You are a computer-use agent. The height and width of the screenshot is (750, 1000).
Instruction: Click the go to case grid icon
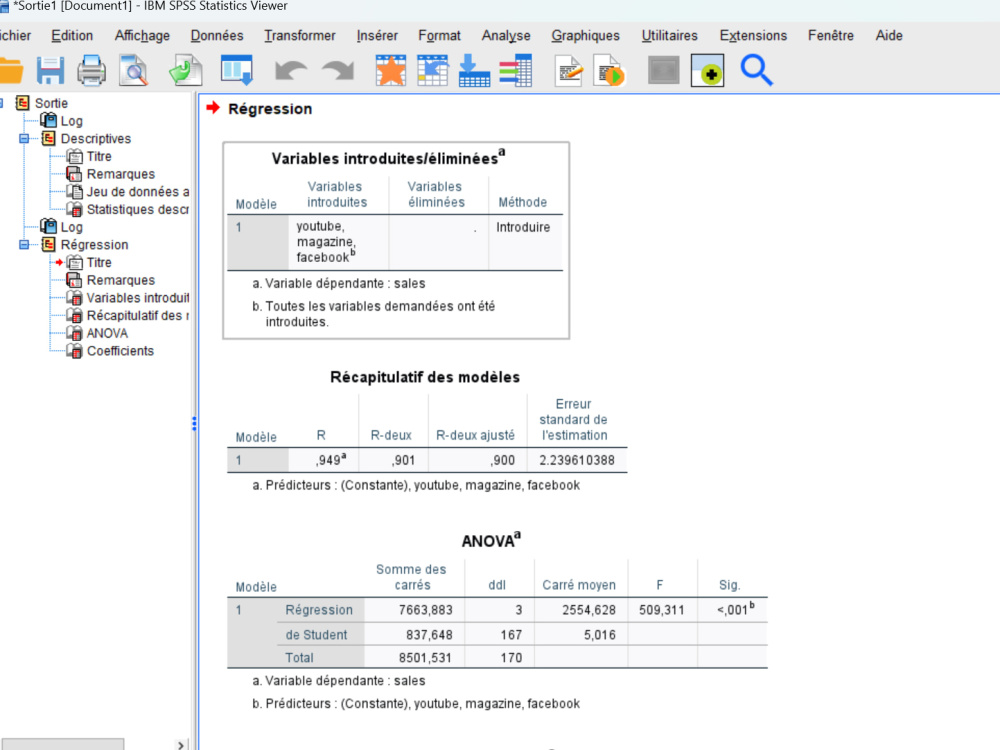[433, 70]
